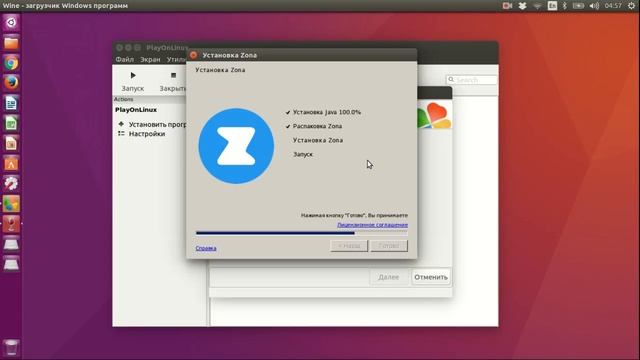Screen dimensions: 640x360
Task: Open Files manager from the dock
Action: [11, 42]
